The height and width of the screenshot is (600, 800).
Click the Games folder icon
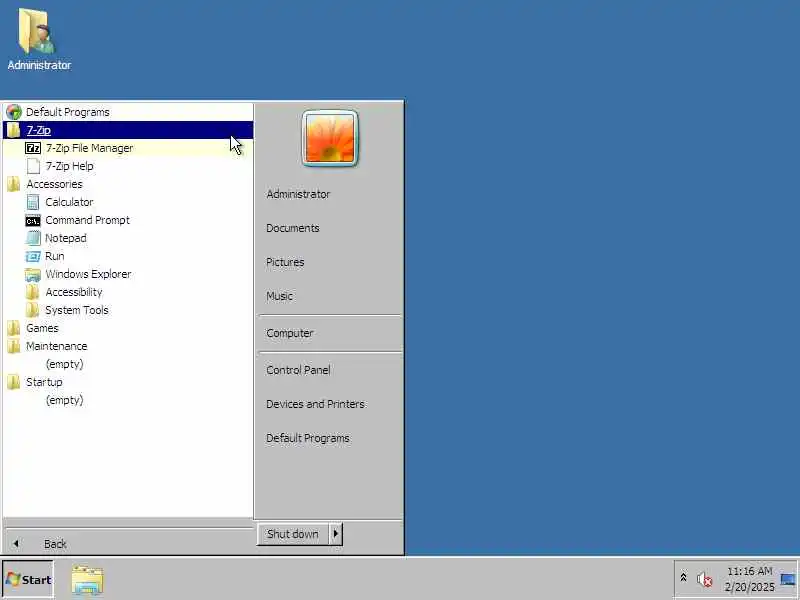(x=14, y=328)
